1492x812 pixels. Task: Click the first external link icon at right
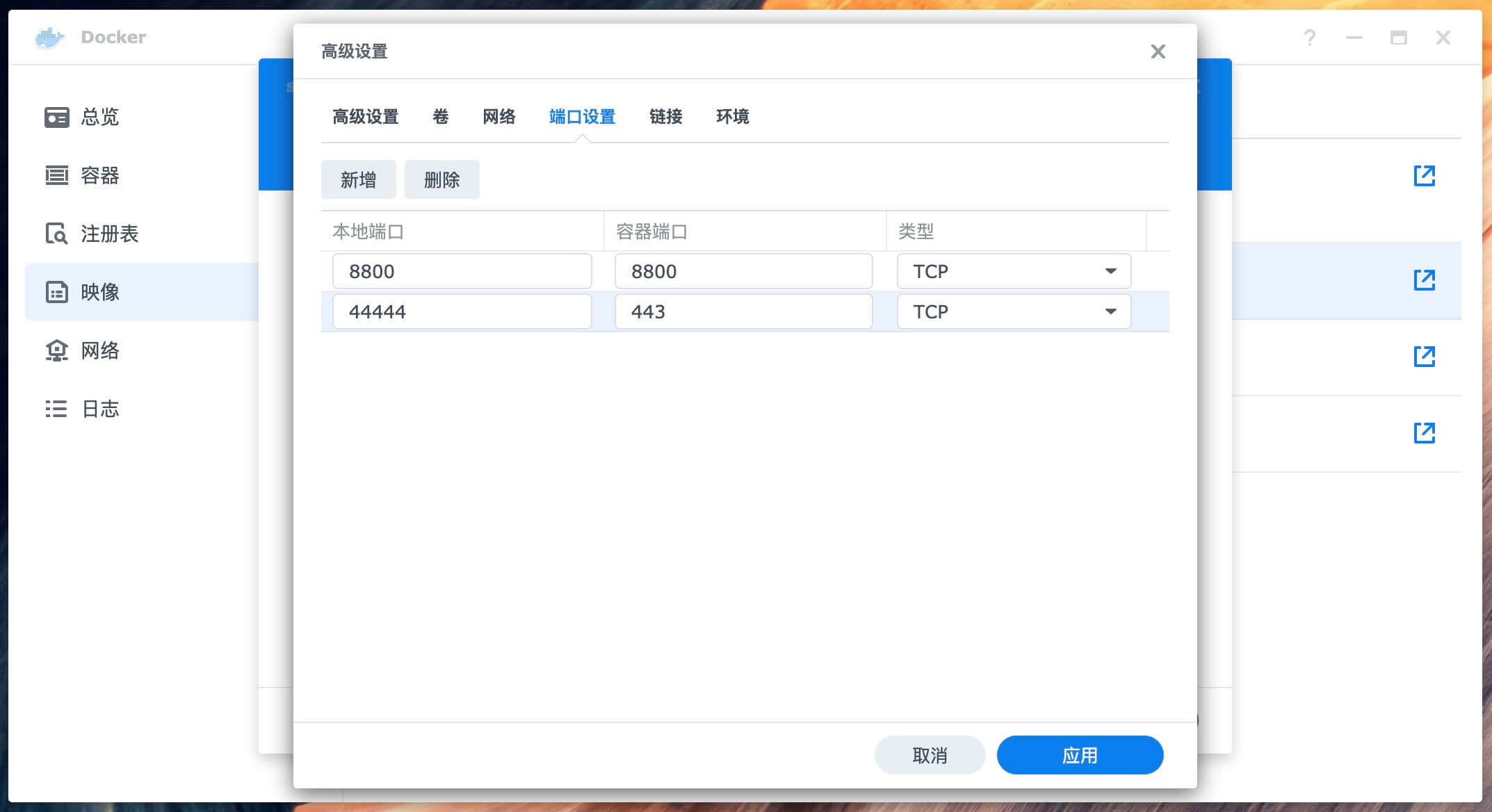1424,175
